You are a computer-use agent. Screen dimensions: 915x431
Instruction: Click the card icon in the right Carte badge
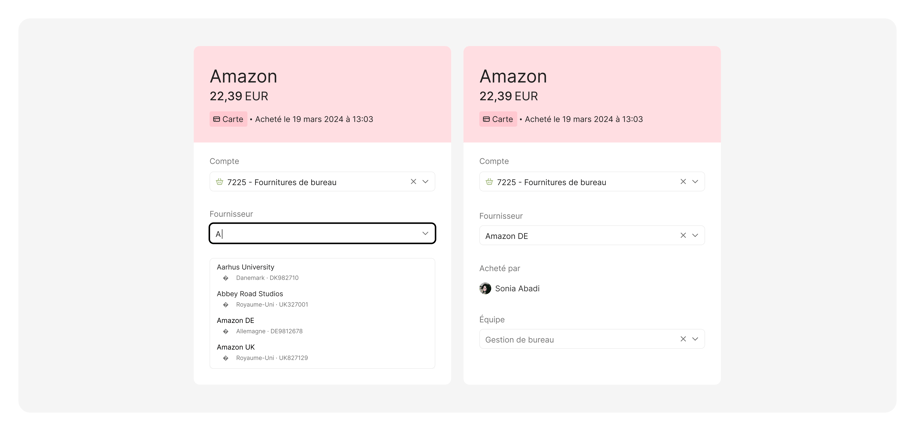487,119
